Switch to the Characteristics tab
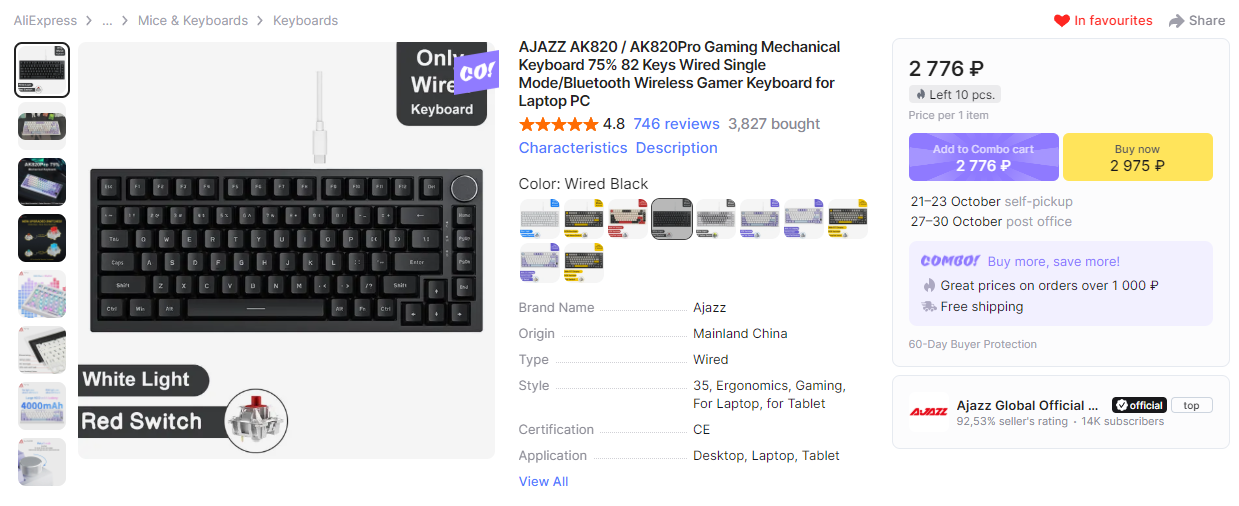Image resolution: width=1239 pixels, height=506 pixels. pos(573,148)
